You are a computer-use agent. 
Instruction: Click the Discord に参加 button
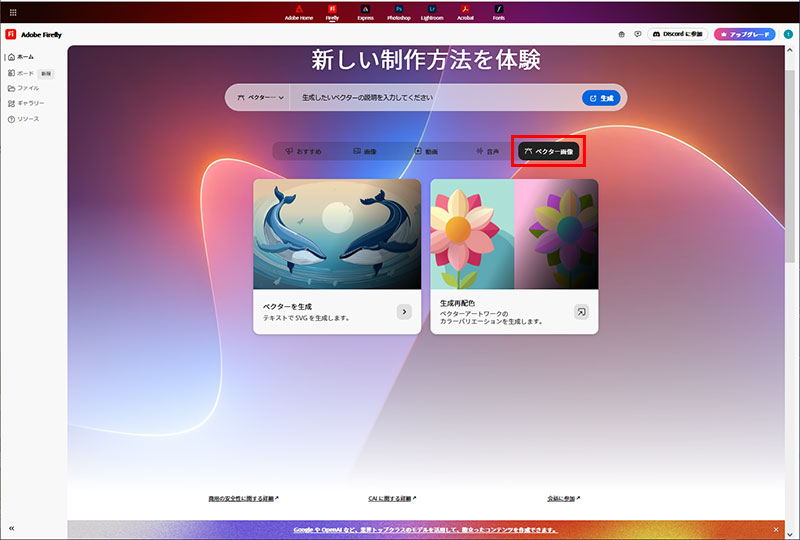(678, 34)
